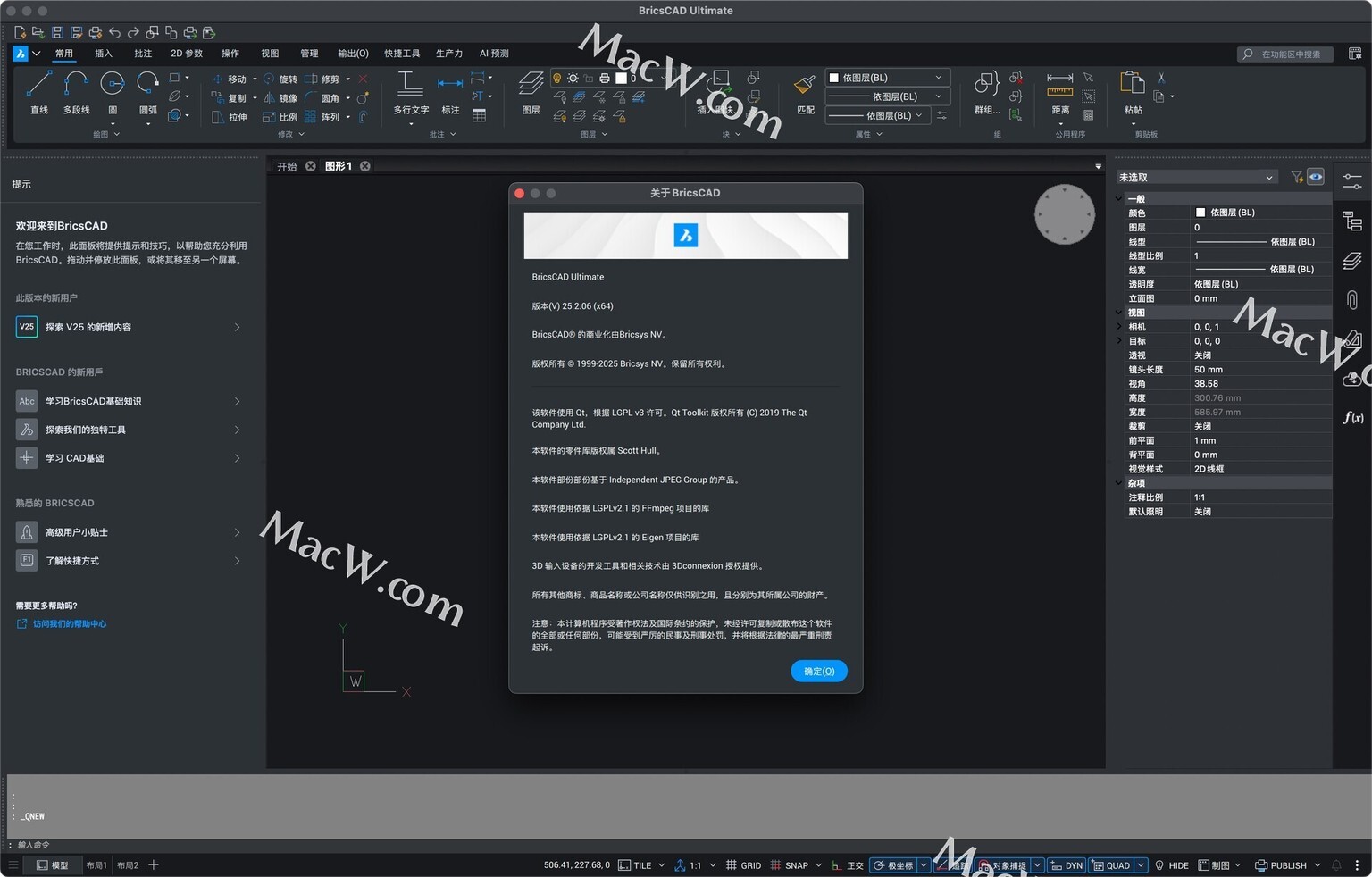Click the Scale (比例) tool
Viewport: 1372px width, 877px height.
point(280,117)
